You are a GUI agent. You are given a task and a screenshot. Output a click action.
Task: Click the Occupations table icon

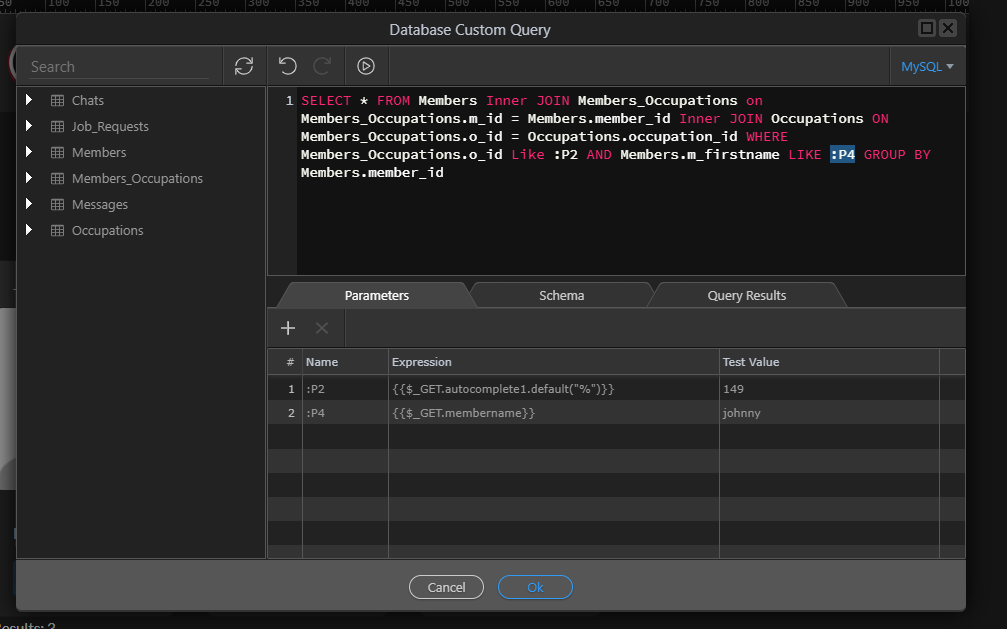[x=57, y=231]
